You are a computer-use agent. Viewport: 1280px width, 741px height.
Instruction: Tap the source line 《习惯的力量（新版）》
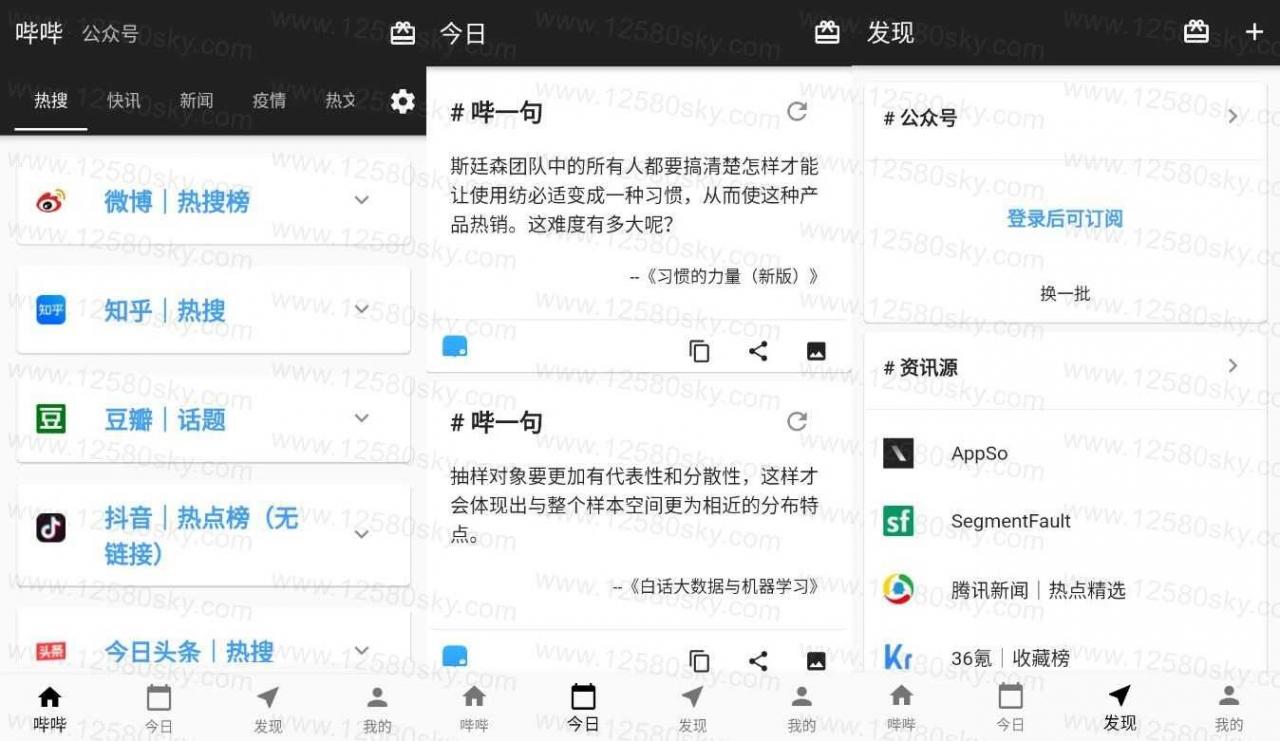[725, 276]
